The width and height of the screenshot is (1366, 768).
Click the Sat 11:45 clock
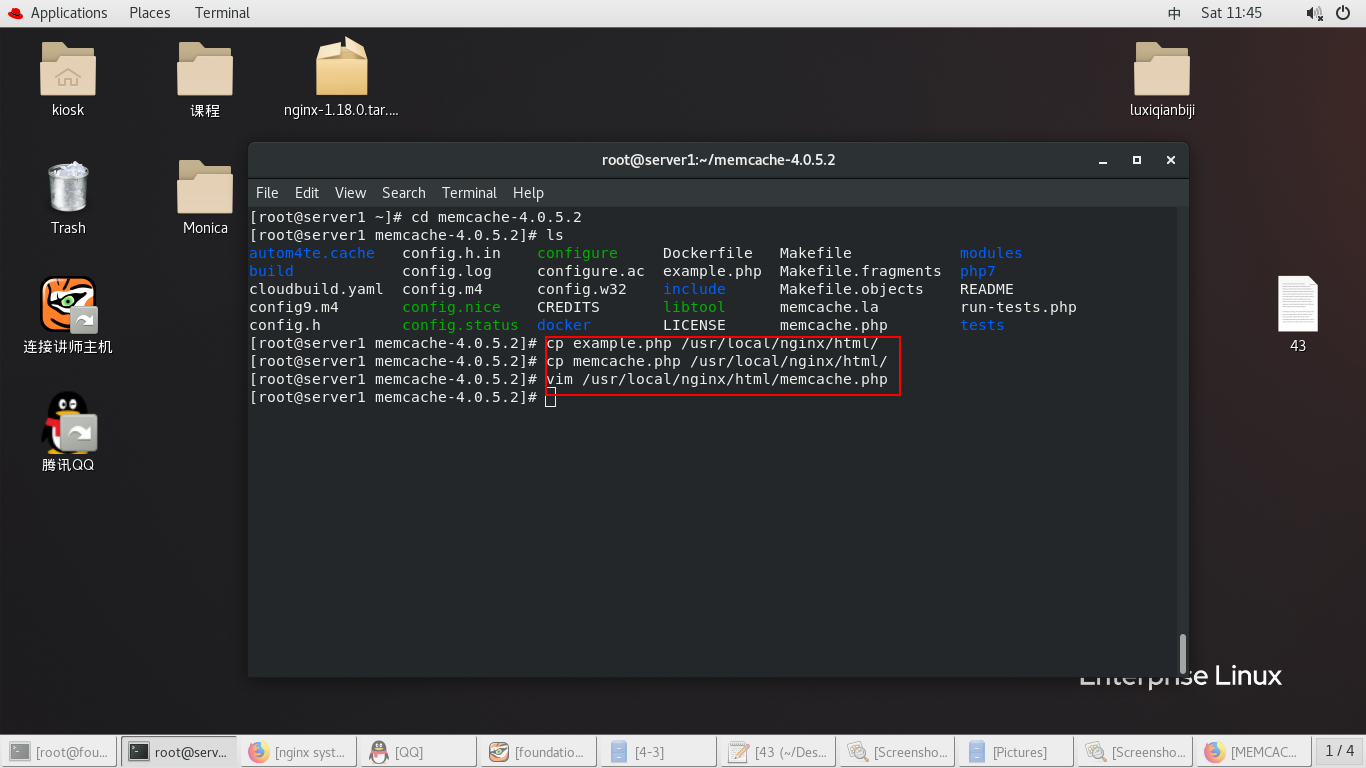(x=1231, y=13)
